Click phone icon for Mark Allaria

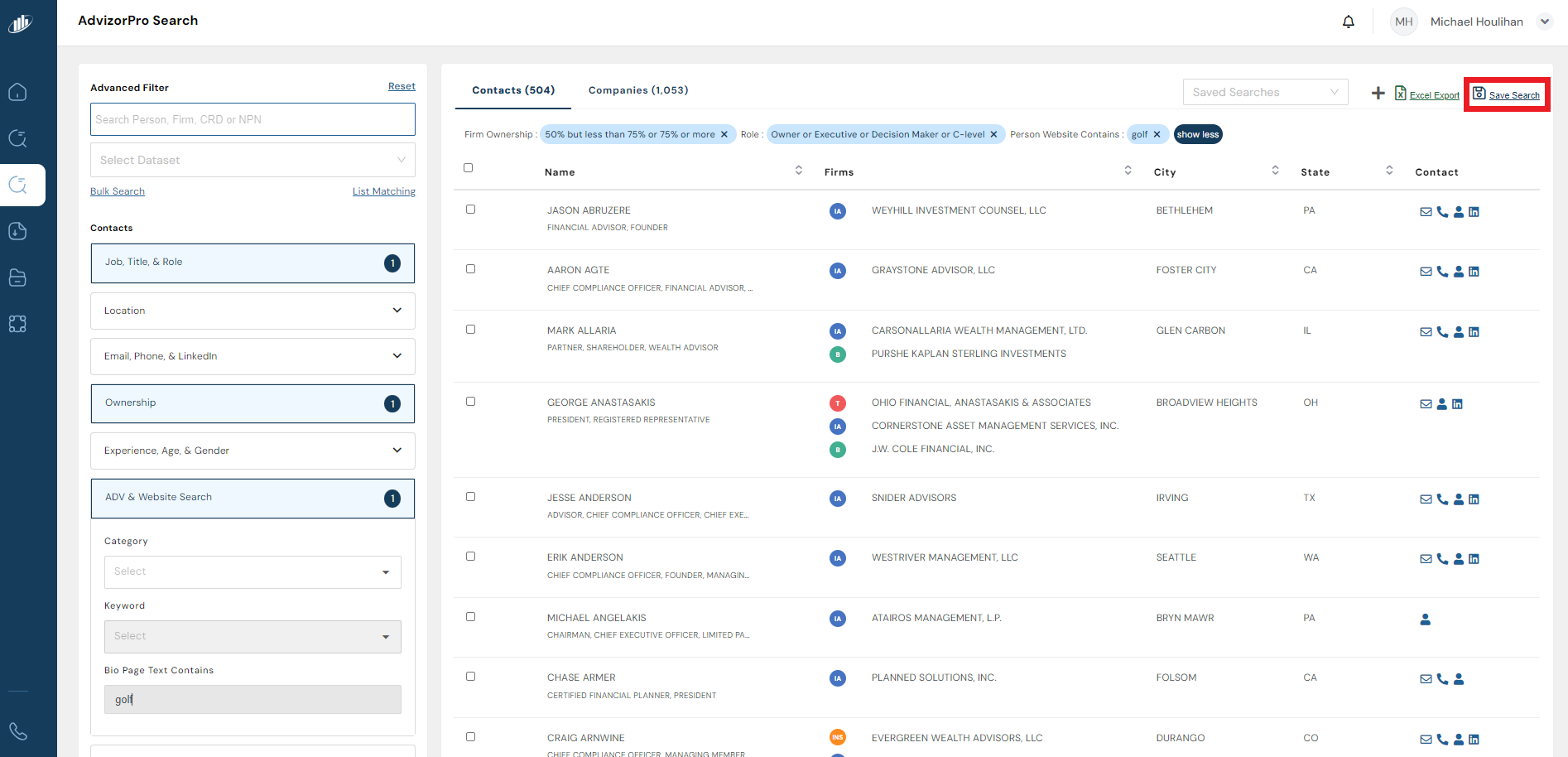(1442, 332)
